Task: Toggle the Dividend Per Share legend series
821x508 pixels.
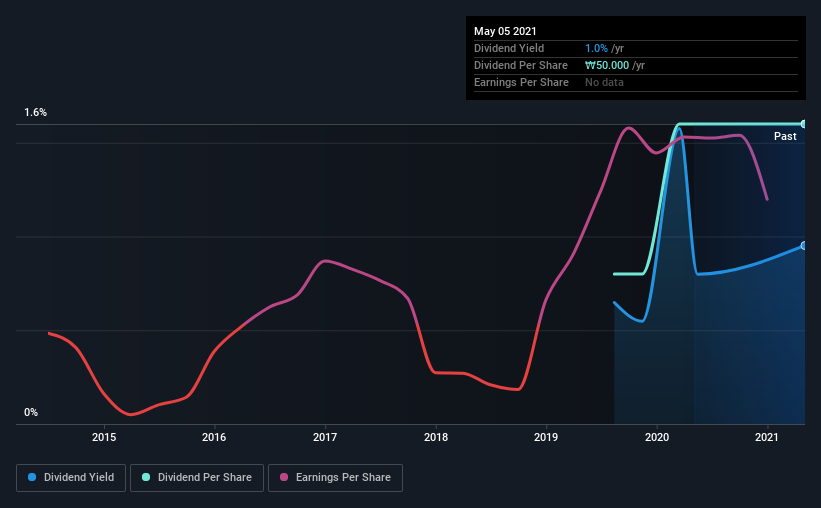Action: click(x=197, y=478)
